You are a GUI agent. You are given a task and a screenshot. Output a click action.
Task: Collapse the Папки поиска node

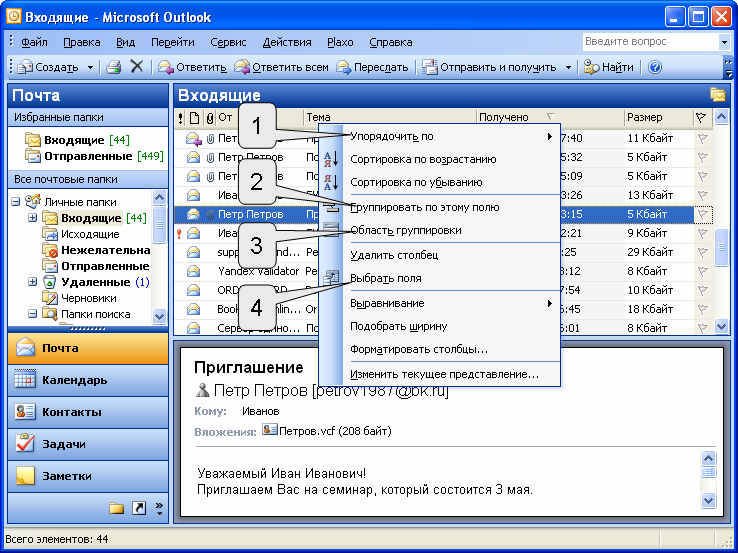(x=32, y=313)
